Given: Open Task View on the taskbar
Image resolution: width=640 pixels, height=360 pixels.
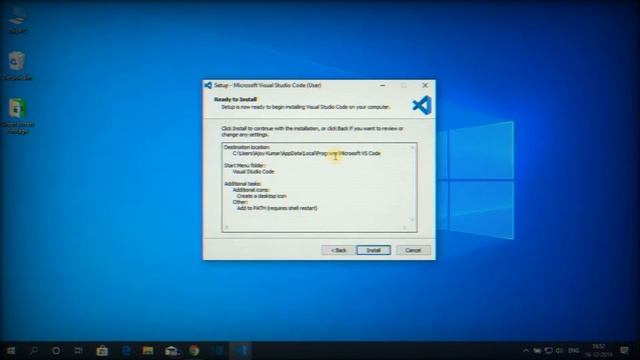Looking at the screenshot, I should click(x=78, y=351).
